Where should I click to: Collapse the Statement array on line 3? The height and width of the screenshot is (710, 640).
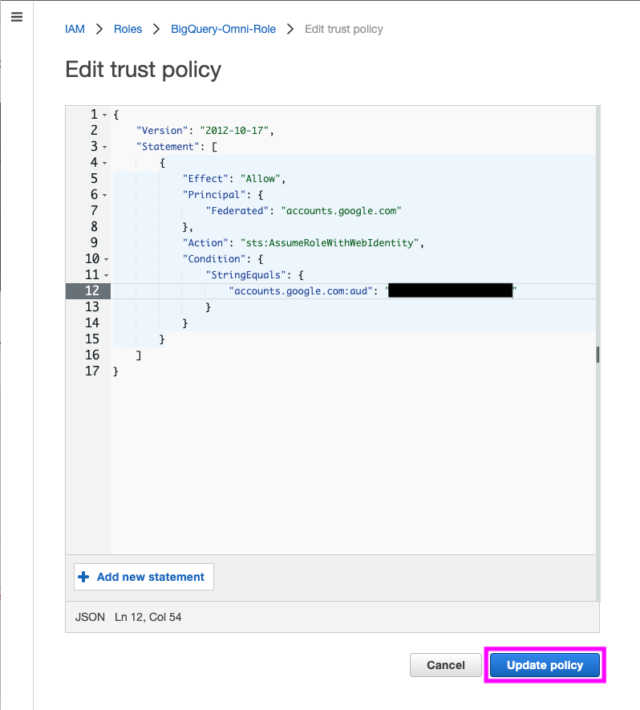[105, 147]
